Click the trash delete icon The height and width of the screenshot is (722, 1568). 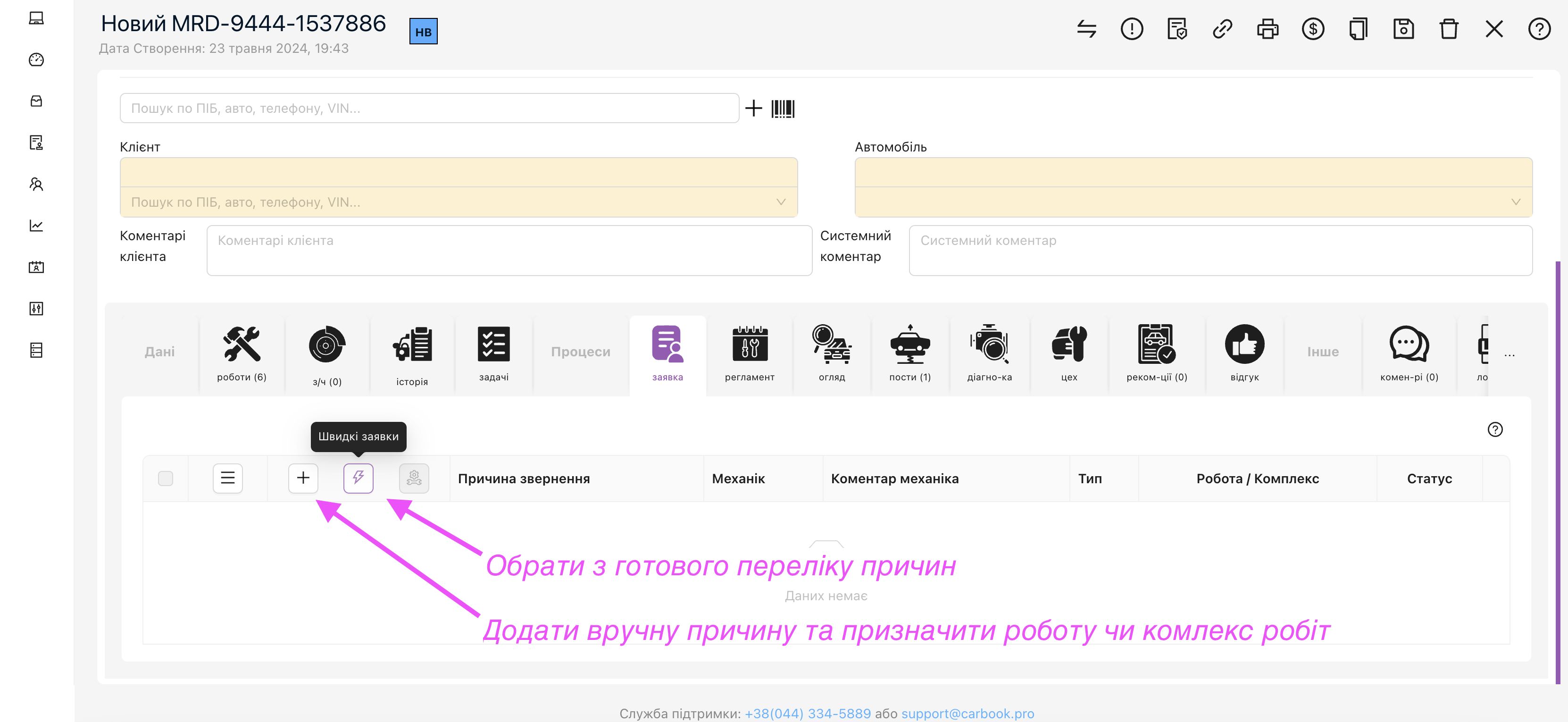coord(1448,29)
